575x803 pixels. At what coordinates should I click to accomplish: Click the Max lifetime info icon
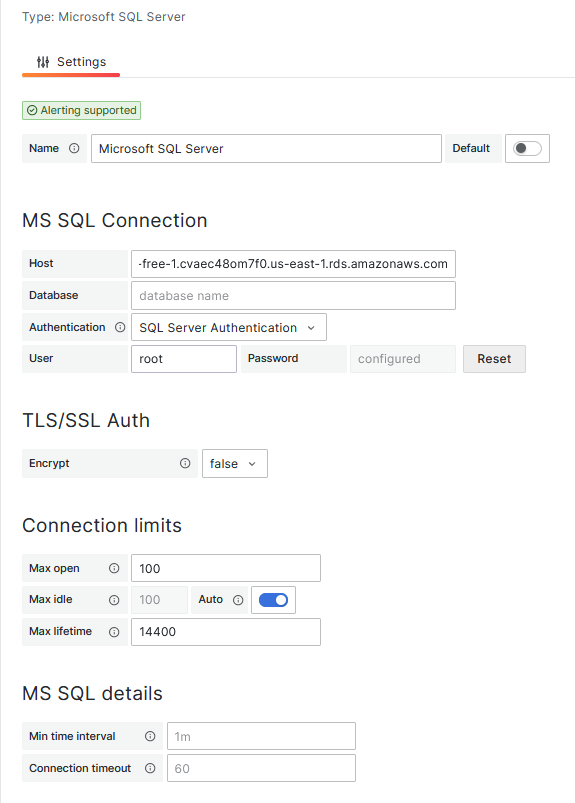click(114, 632)
